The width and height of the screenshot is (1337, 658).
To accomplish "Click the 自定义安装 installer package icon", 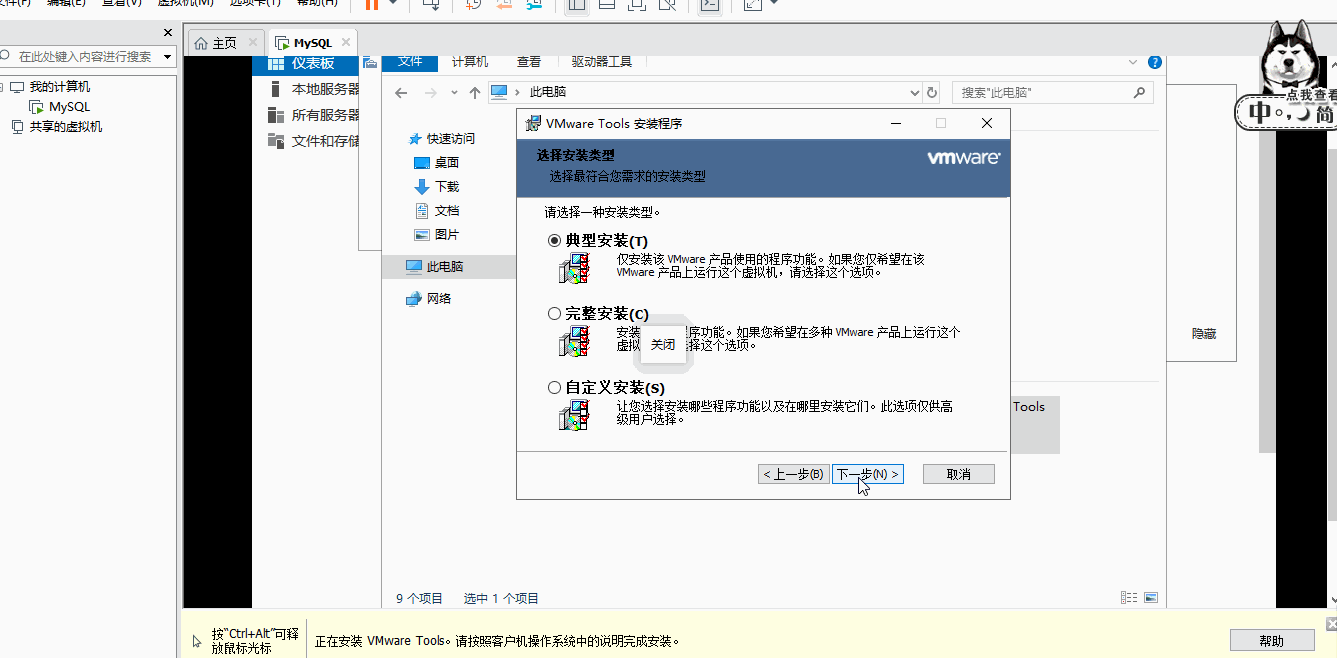I will tap(574, 415).
